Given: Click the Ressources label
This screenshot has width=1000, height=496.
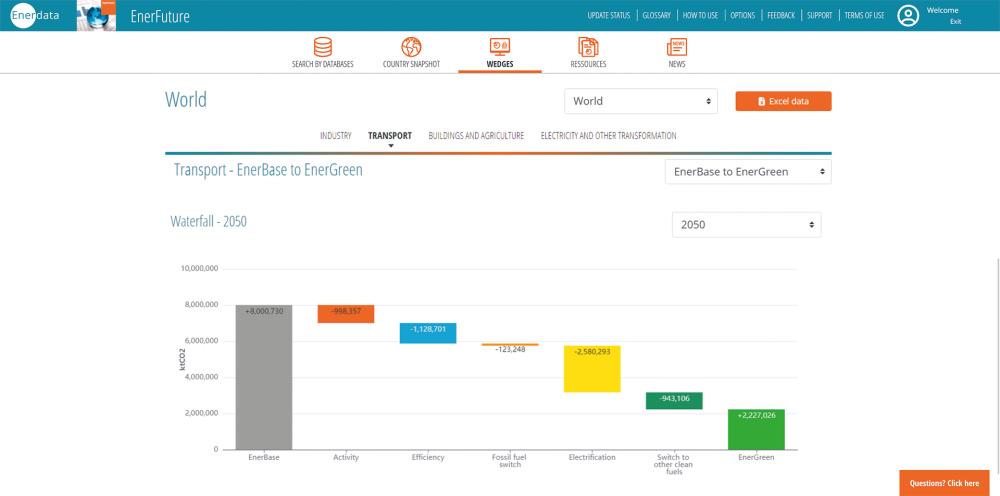Looking at the screenshot, I should click(x=588, y=64).
